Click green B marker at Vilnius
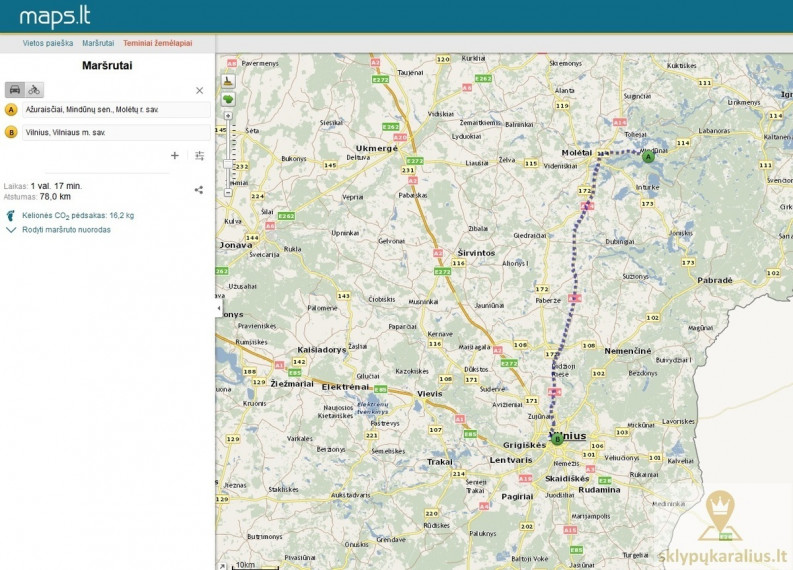 pyautogui.click(x=557, y=439)
